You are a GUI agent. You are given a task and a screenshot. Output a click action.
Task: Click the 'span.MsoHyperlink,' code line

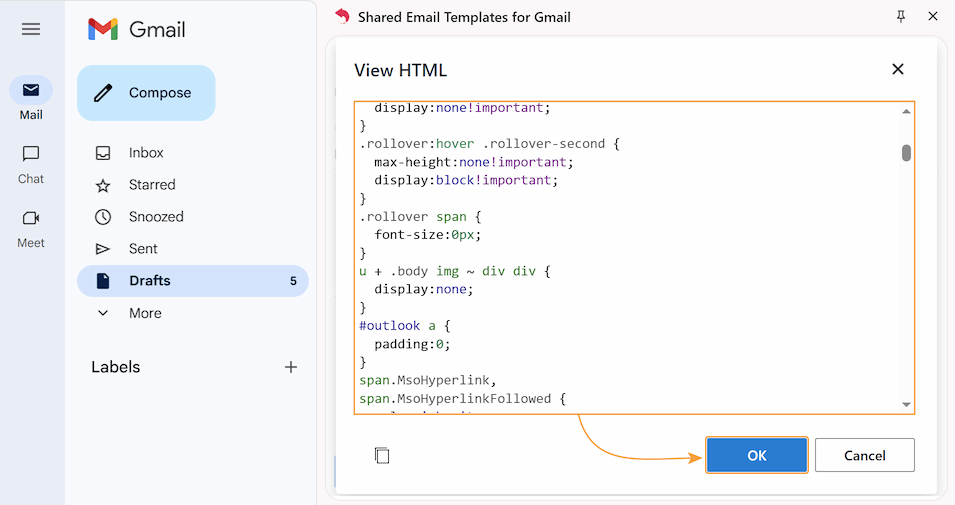(428, 381)
